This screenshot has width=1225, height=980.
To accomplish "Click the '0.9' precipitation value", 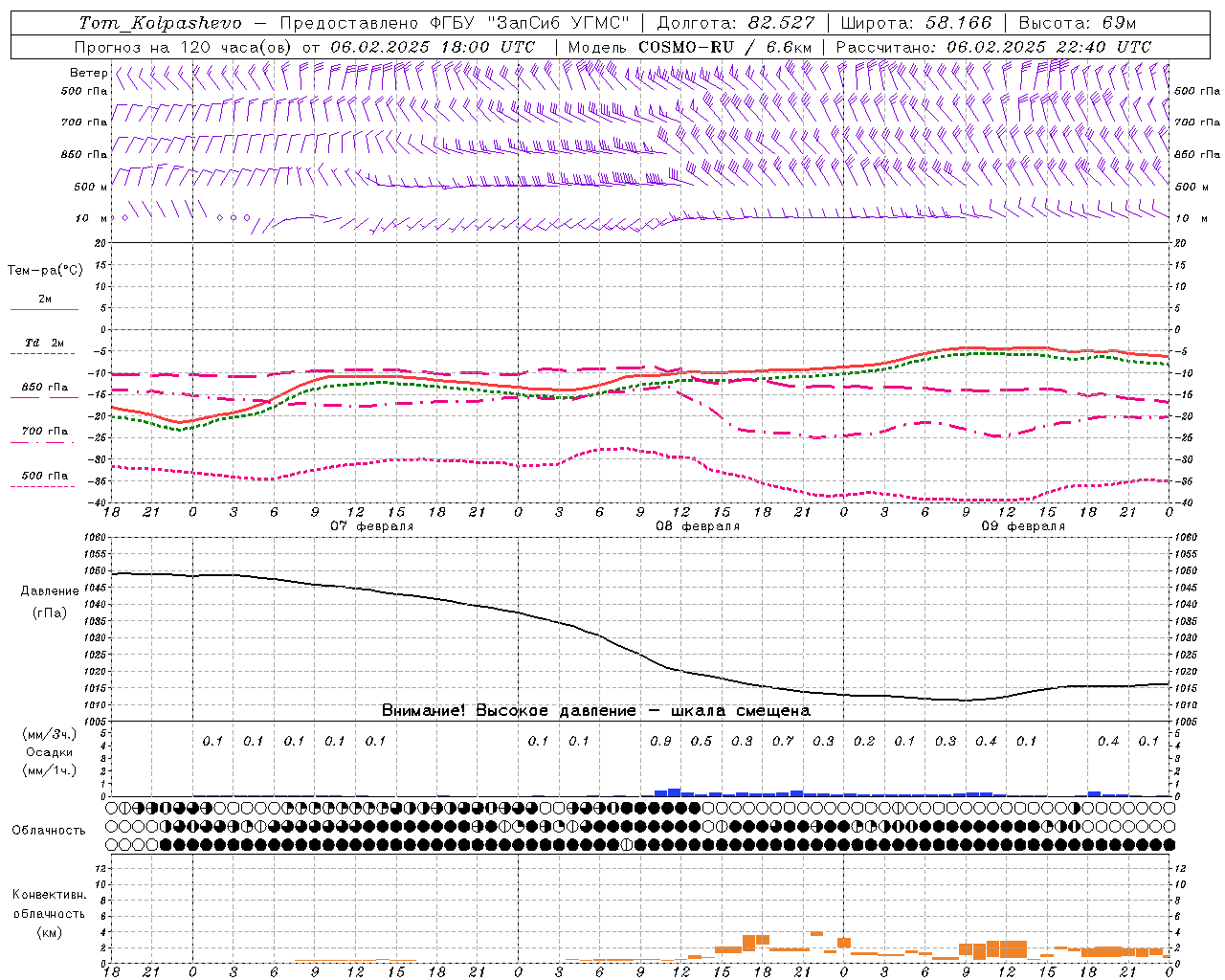I will 660,742.
